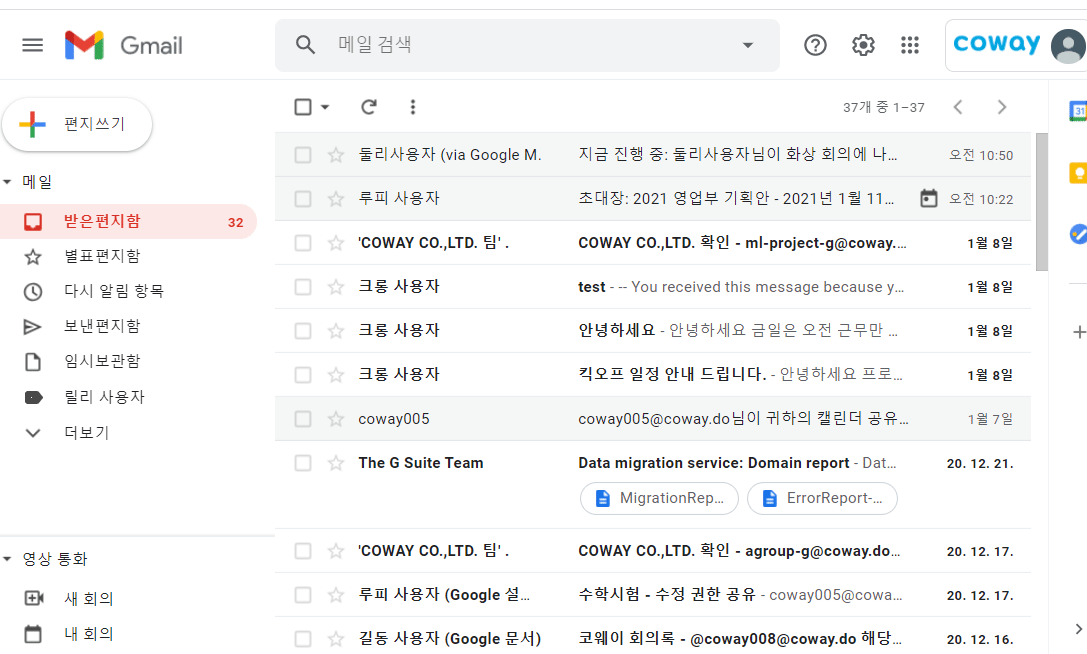Collapse the 영상 통화 section
Viewport: 1087px width, 654px height.
(8, 559)
